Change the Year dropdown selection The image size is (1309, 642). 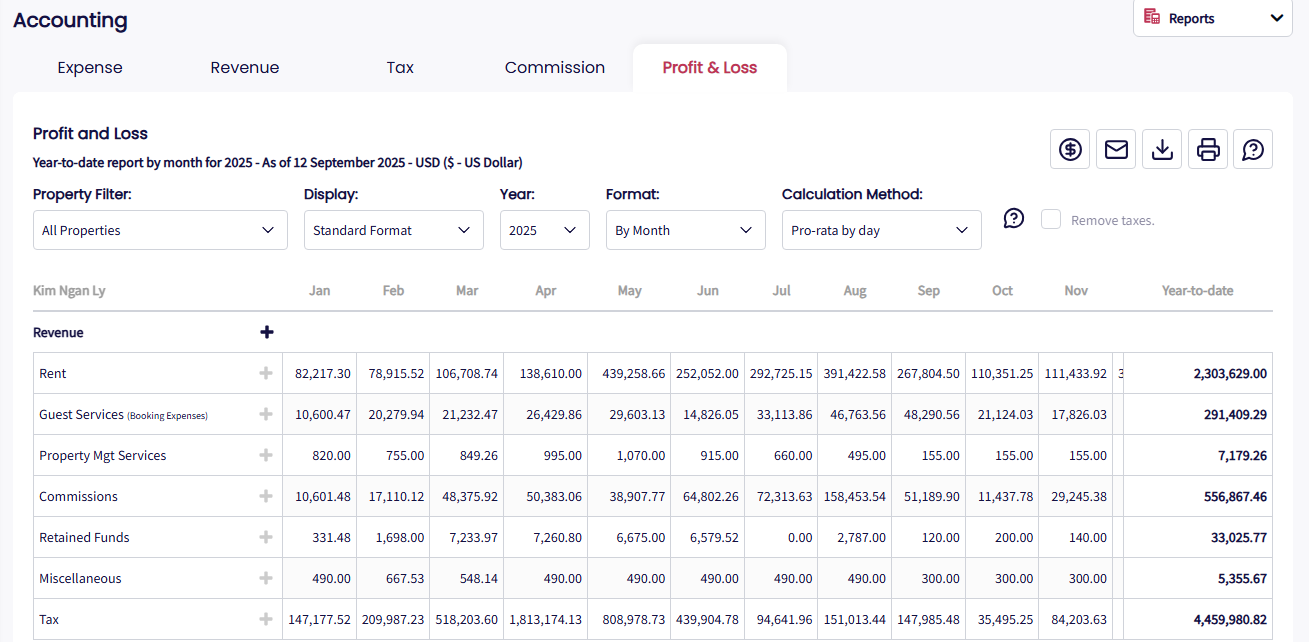[544, 230]
